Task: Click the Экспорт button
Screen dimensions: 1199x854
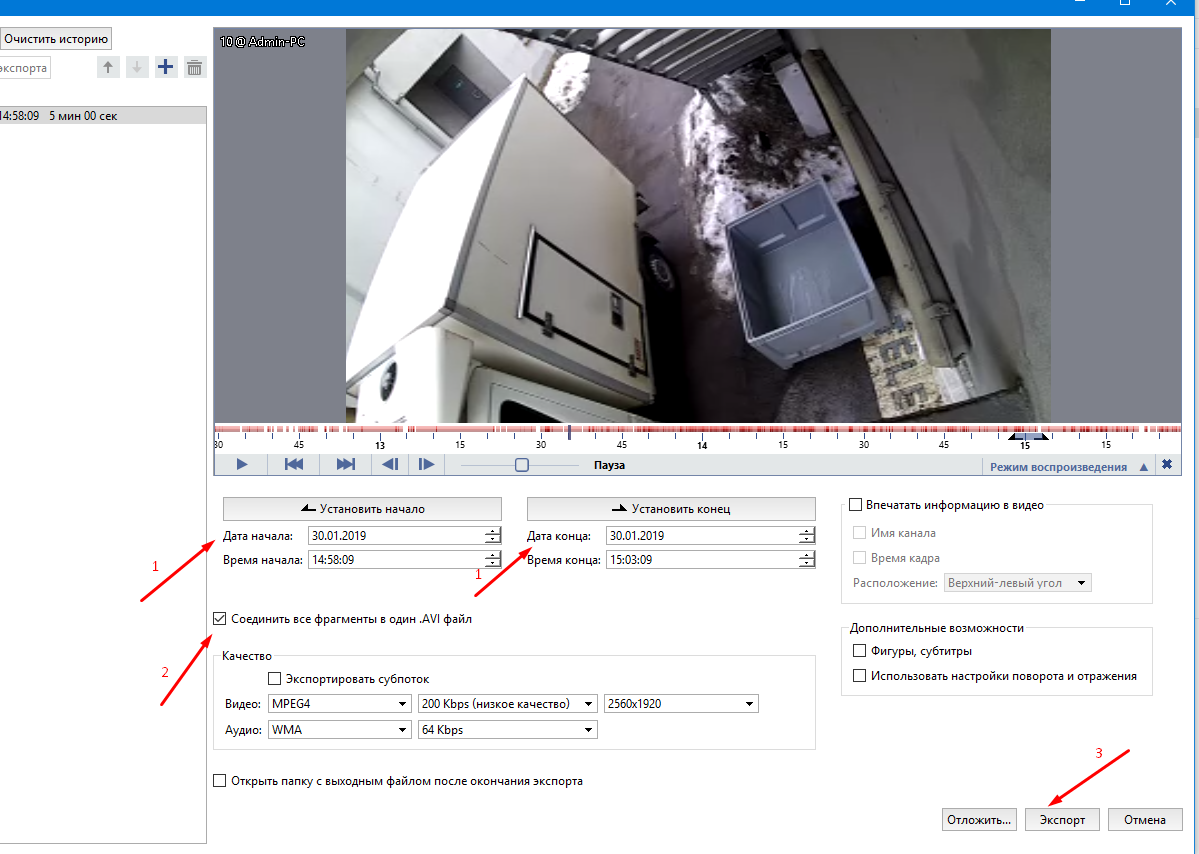Action: (1062, 820)
